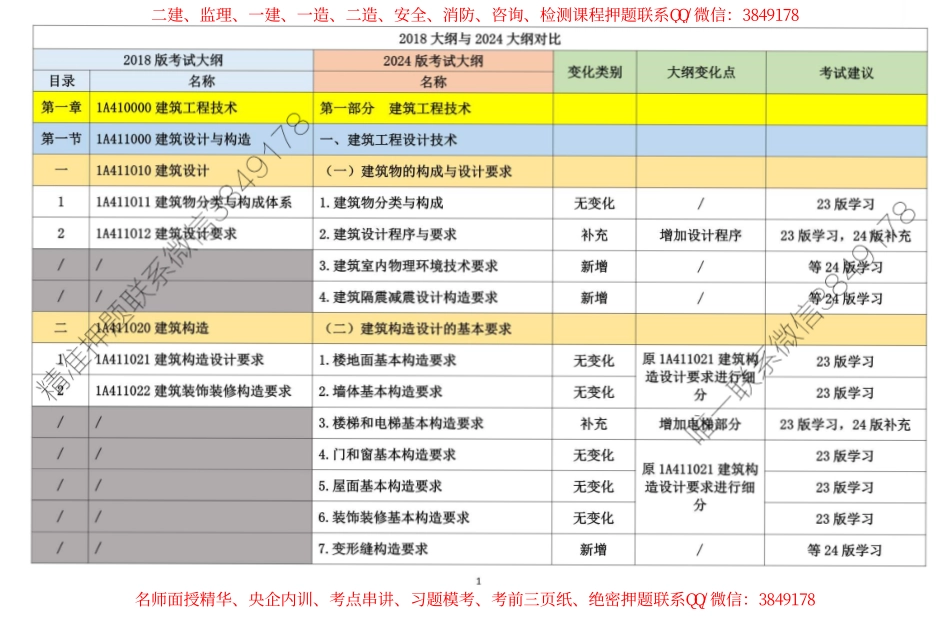Select "名称" under the 2024 syllabus header
The image size is (950, 625).
433,82
